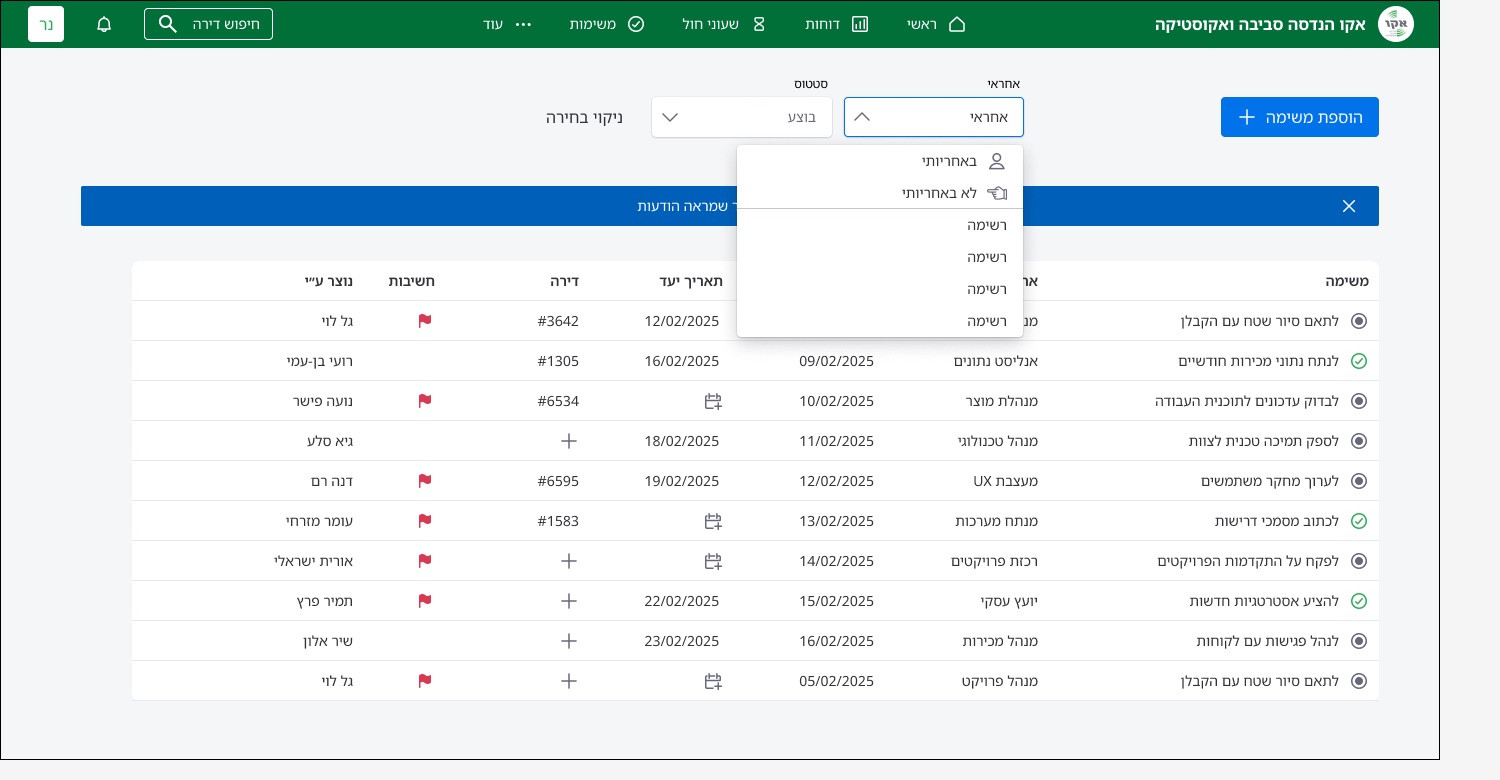This screenshot has height=780, width=1500.
Task: Add apartment in אורית ישראלי row
Action: [x=569, y=561]
